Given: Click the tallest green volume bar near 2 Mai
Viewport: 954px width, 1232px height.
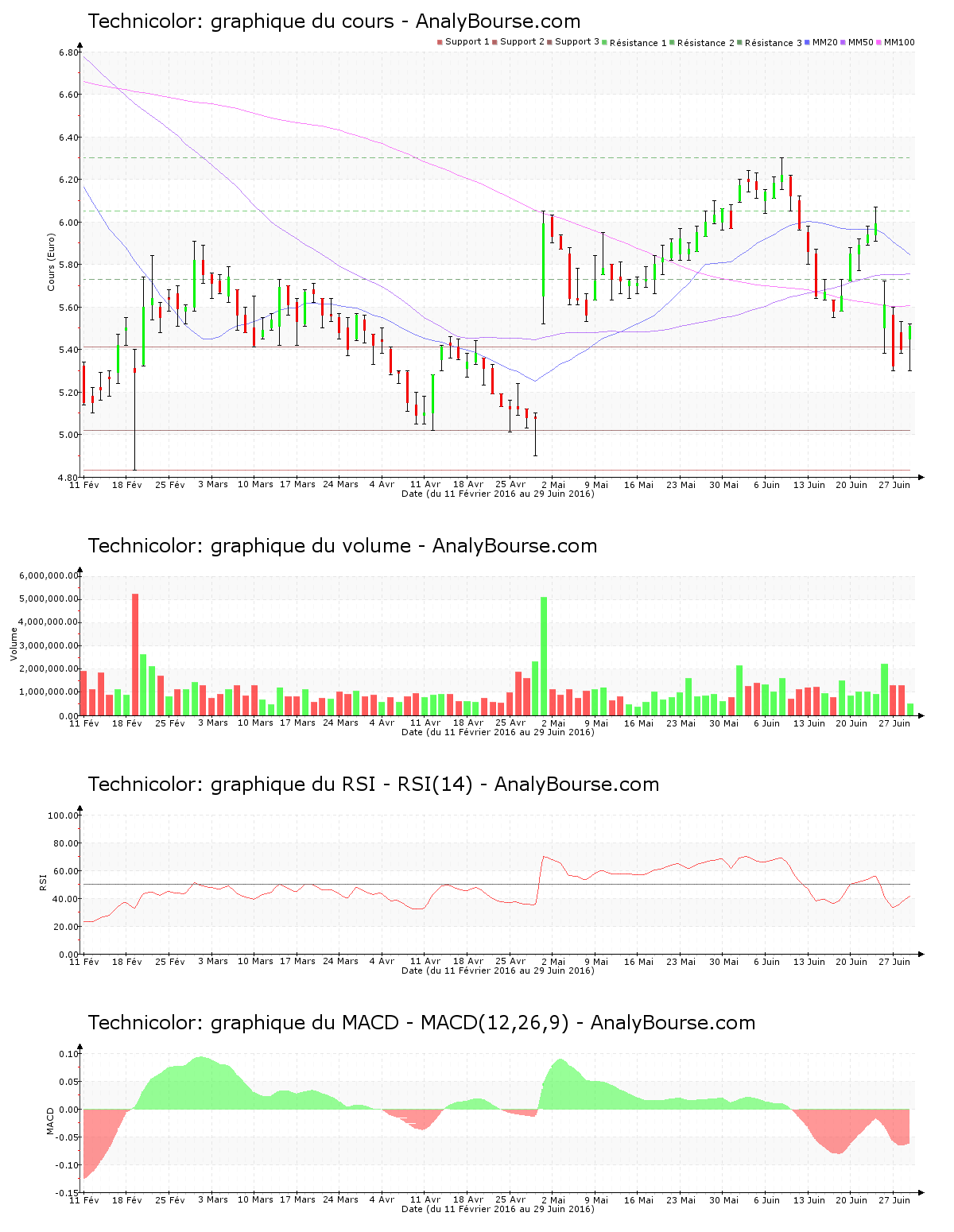Looking at the screenshot, I should tap(544, 656).
